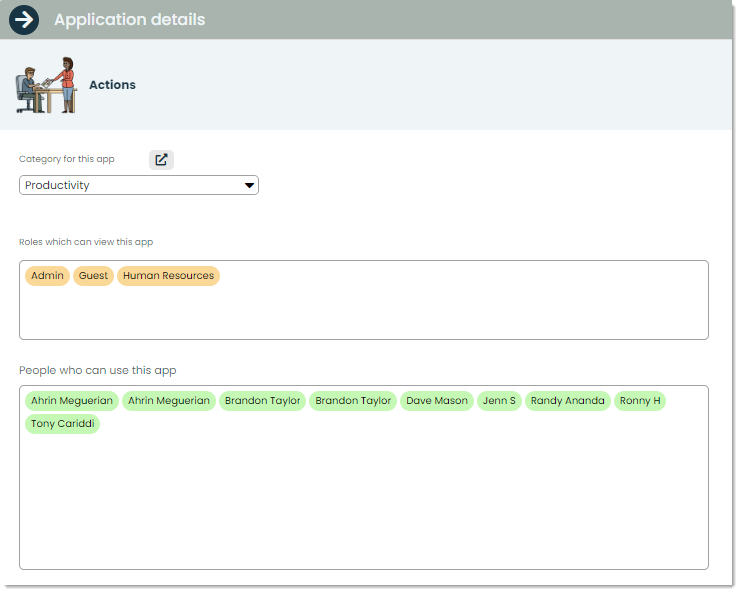Image resolution: width=740 pixels, height=593 pixels.
Task: Open the category external link icon
Action: click(x=161, y=159)
